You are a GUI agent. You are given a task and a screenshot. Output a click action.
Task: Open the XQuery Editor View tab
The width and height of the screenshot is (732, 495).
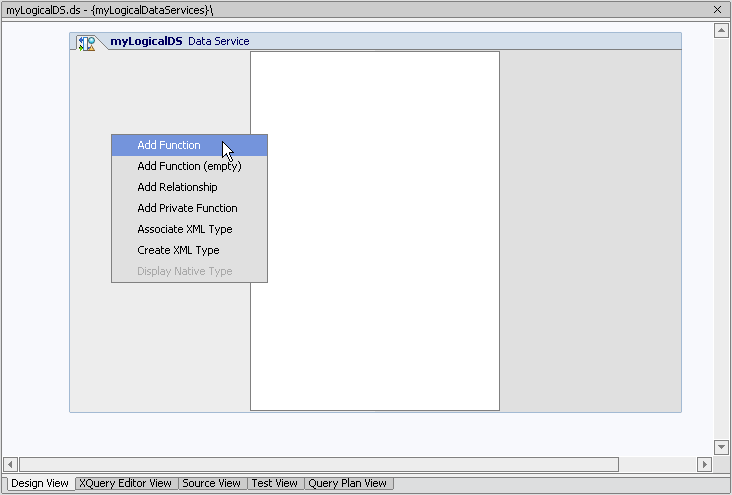coord(126,483)
